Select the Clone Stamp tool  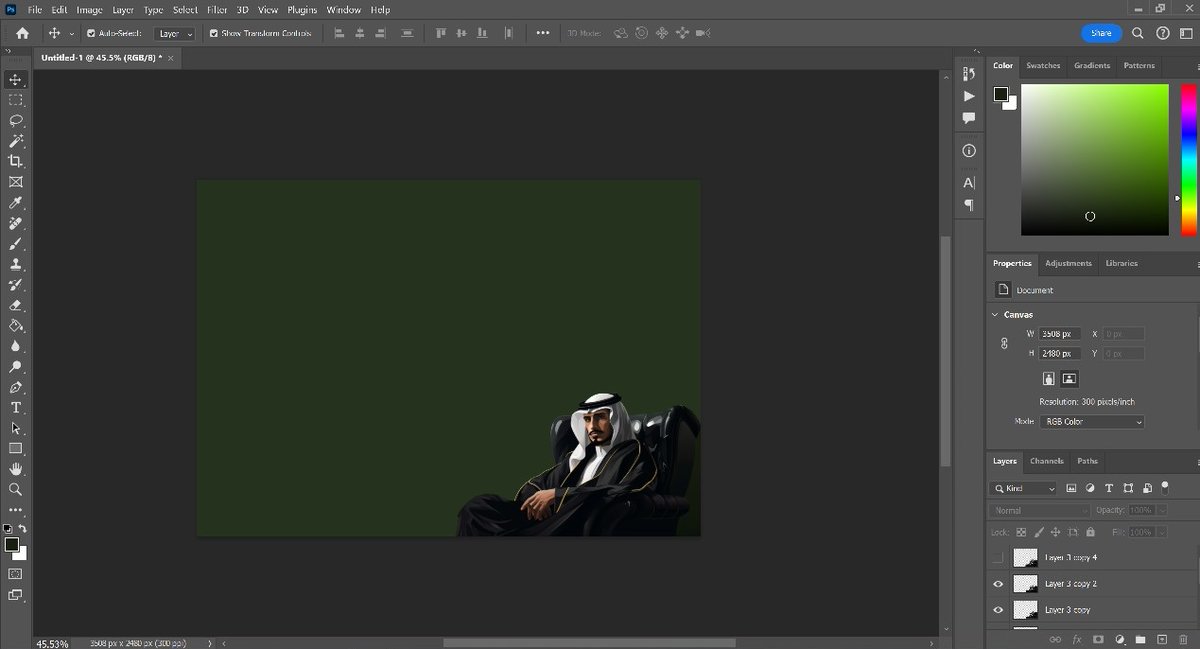(x=16, y=264)
